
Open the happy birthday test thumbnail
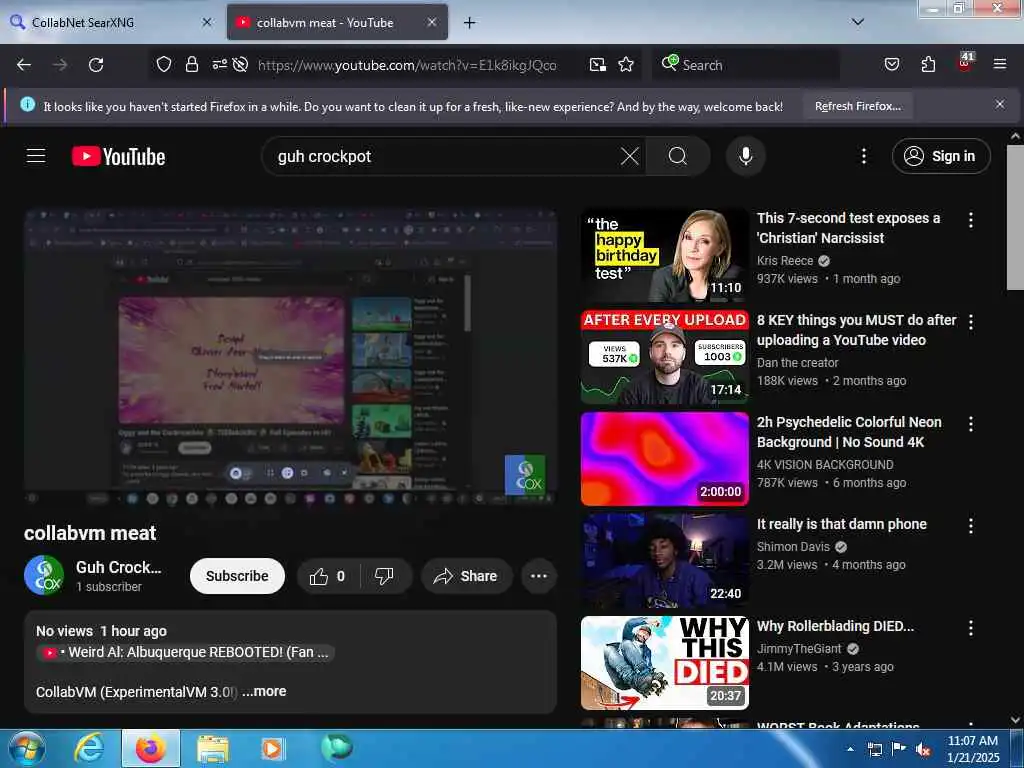coord(665,255)
